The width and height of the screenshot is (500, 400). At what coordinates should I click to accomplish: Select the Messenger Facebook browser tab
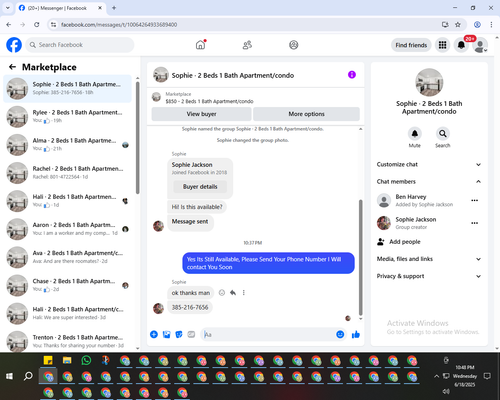point(61,8)
